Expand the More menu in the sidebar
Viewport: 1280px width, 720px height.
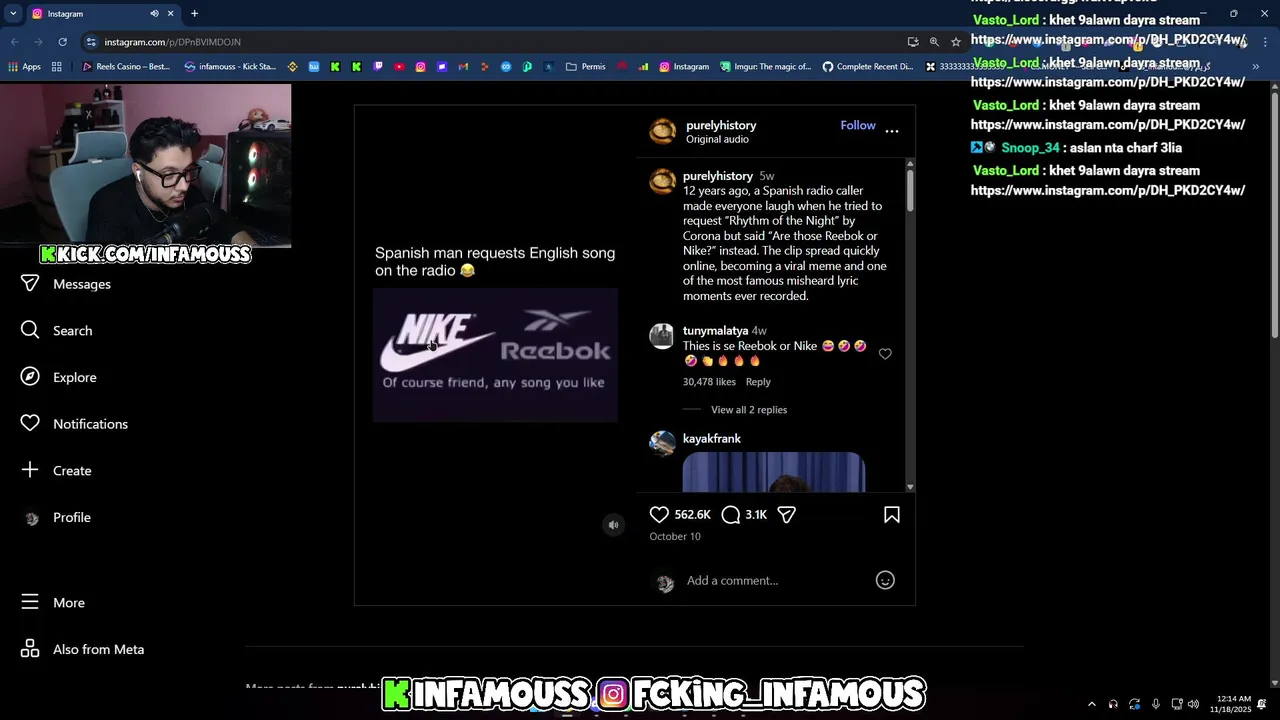tap(53, 602)
